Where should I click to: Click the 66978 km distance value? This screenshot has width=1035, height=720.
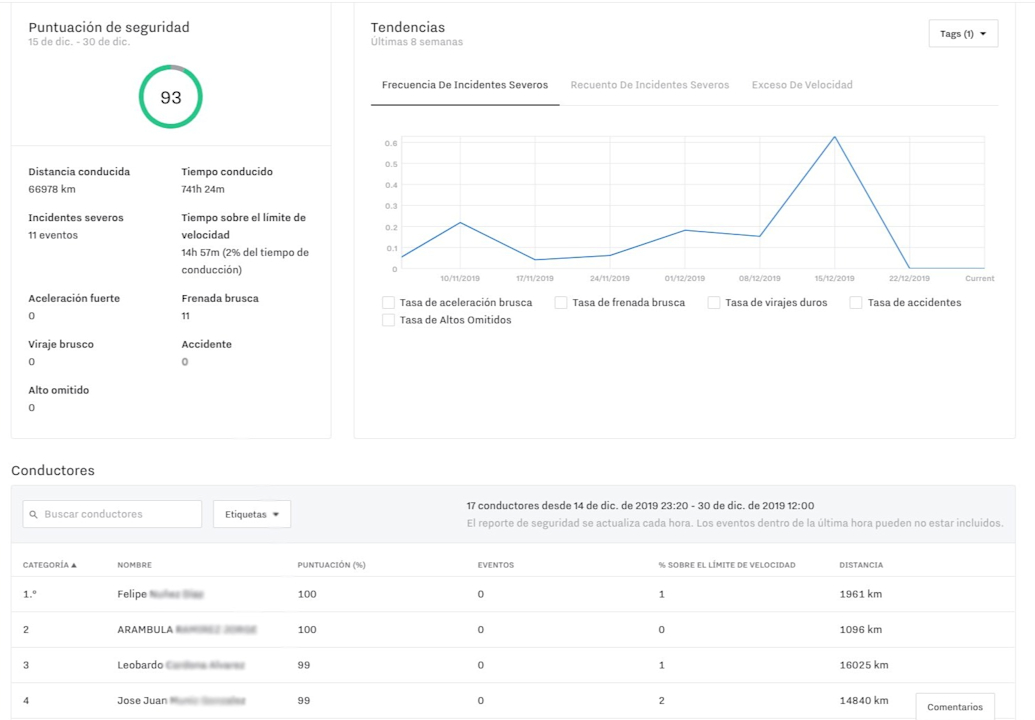[51, 189]
